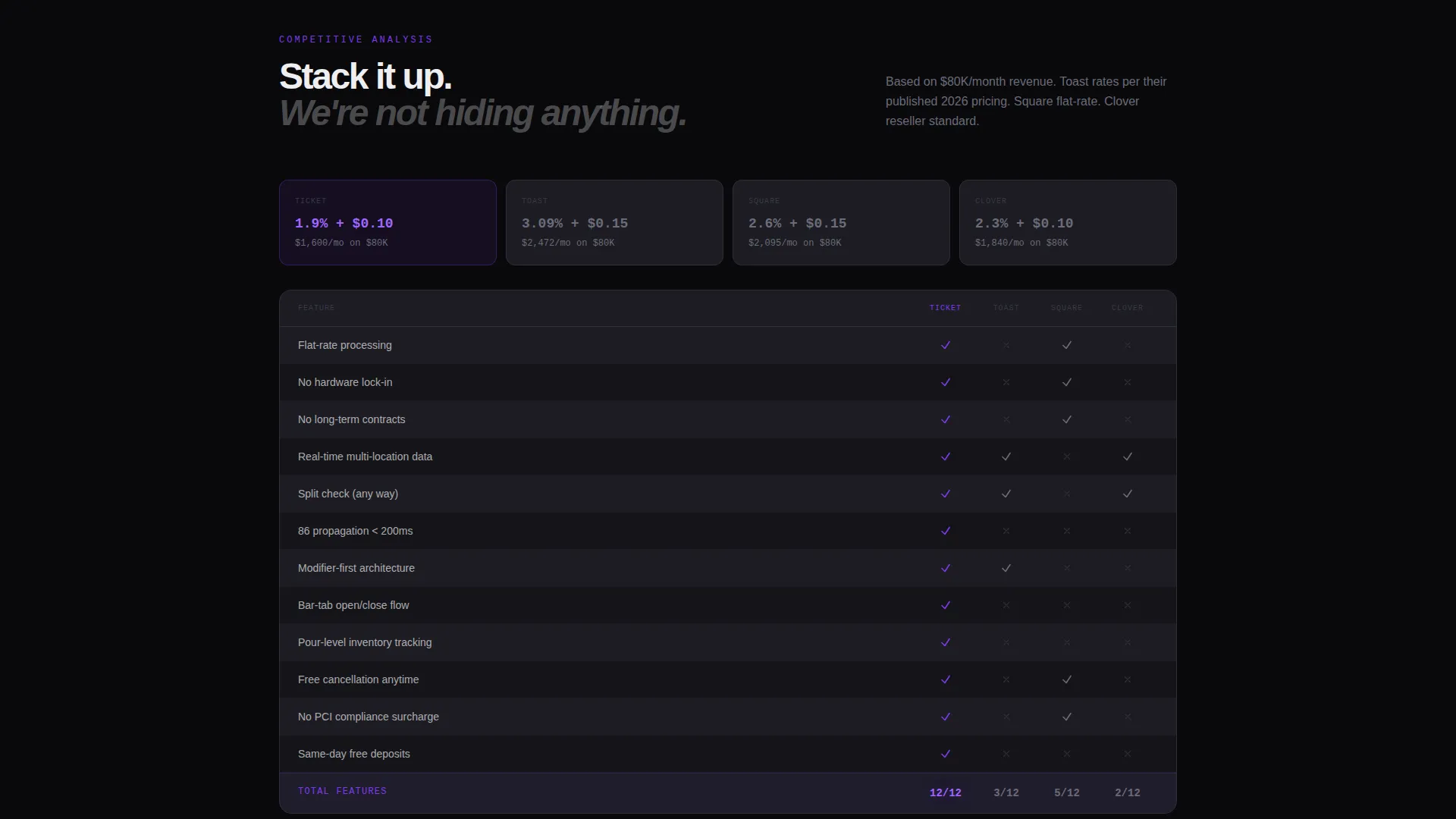Click Toast checkmark for Real-time multi-location data
Viewport: 1456px width, 819px height.
click(1006, 457)
